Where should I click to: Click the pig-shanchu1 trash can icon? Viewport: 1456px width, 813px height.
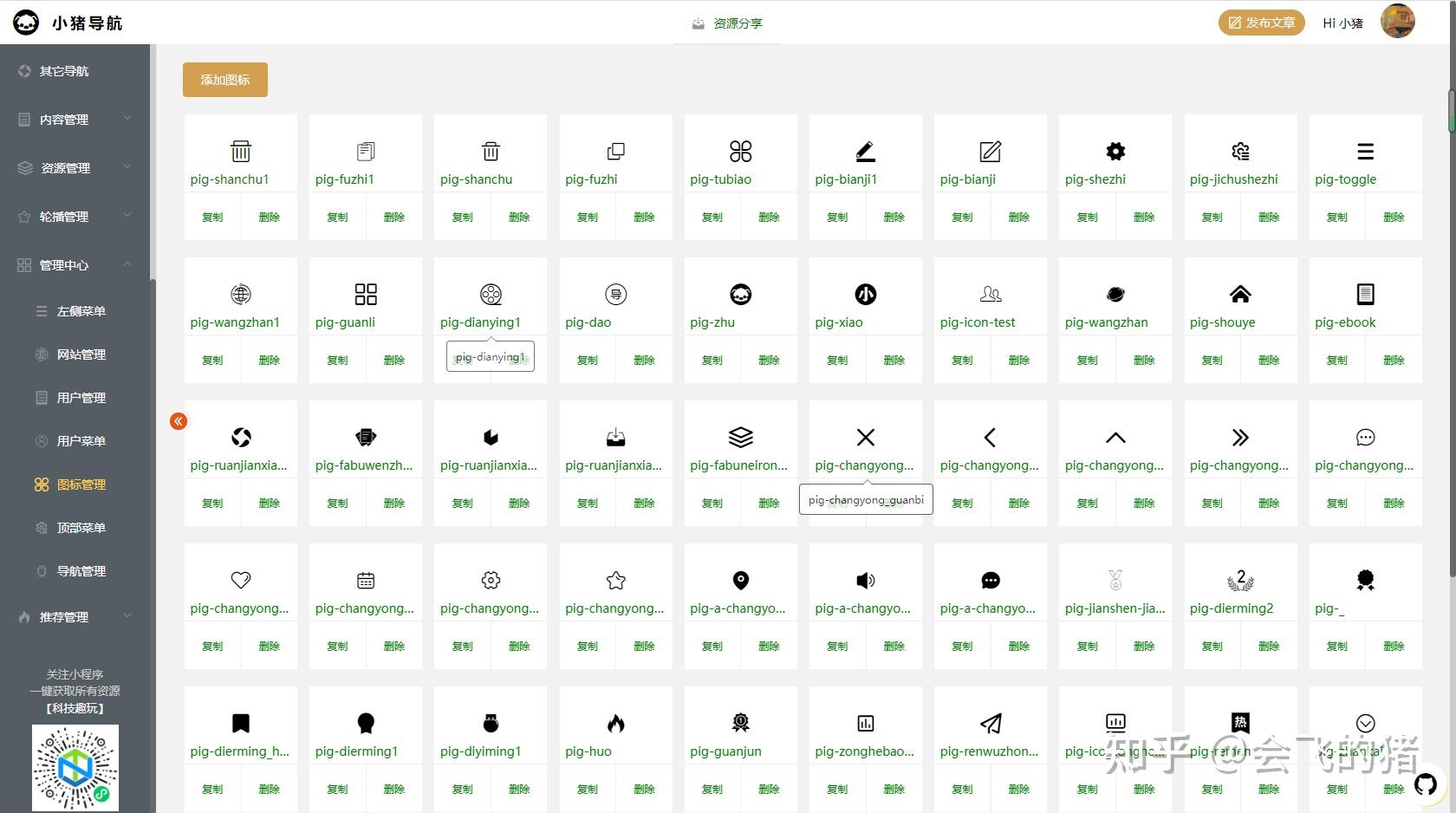click(241, 152)
